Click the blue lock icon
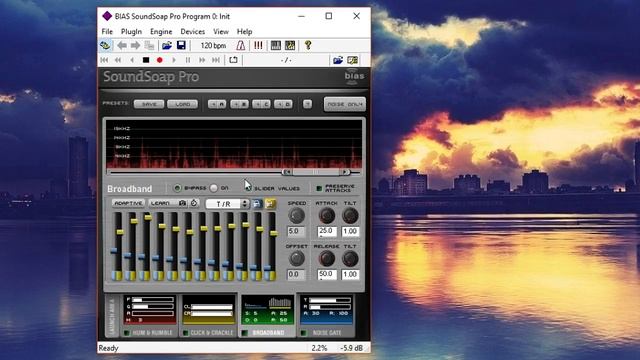 257,203
